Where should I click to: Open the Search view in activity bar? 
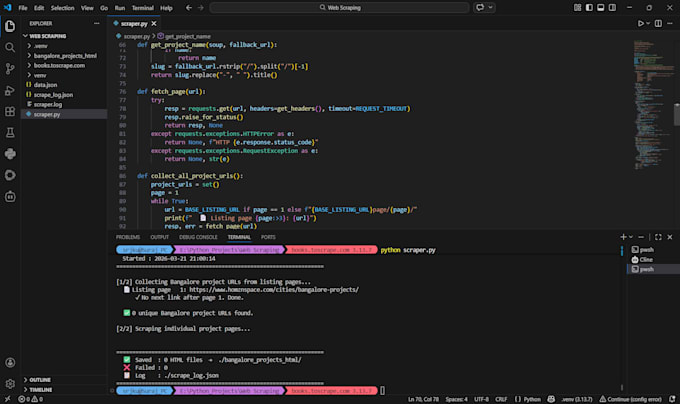tap(10, 47)
